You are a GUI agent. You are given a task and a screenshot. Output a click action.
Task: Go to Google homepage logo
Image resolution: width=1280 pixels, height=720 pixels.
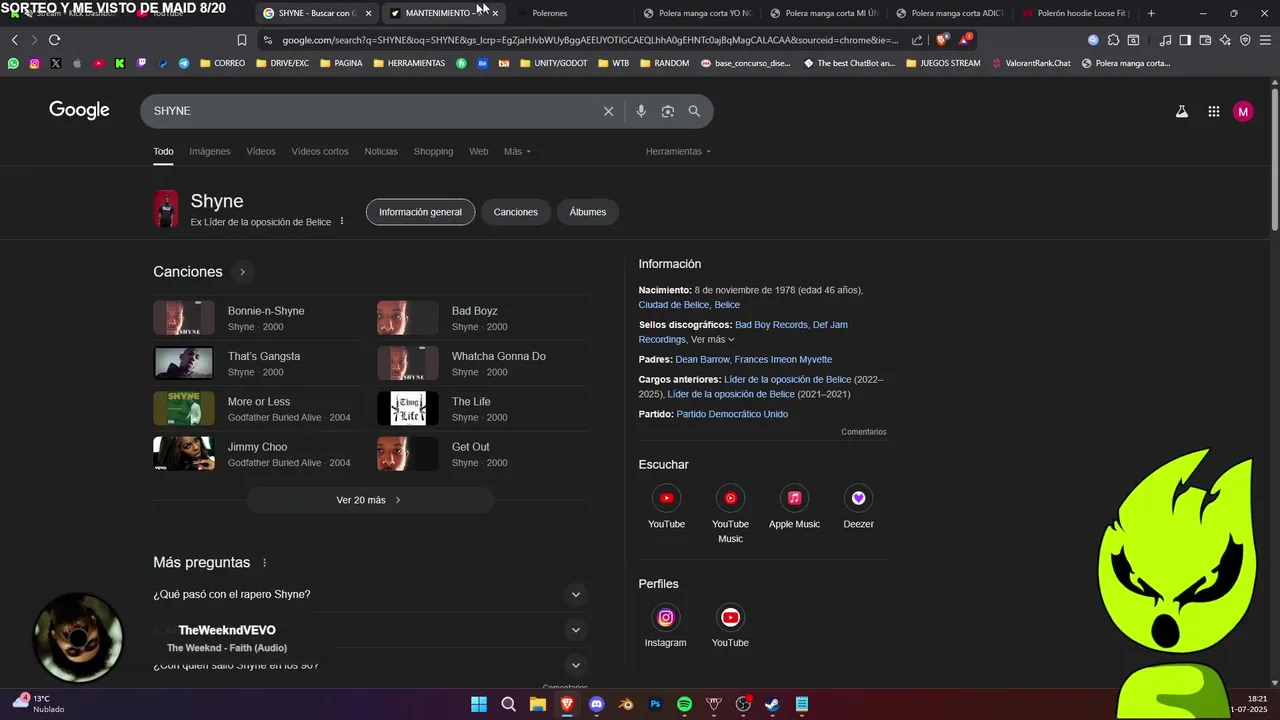point(79,111)
